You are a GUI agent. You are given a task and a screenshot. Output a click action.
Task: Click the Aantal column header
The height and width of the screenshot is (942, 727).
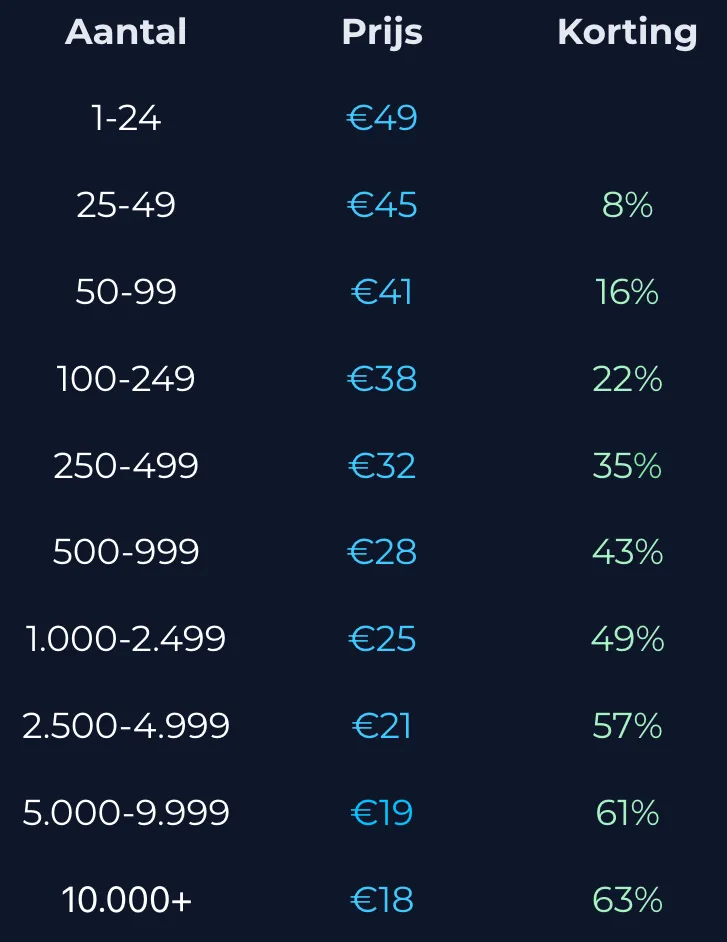126,32
